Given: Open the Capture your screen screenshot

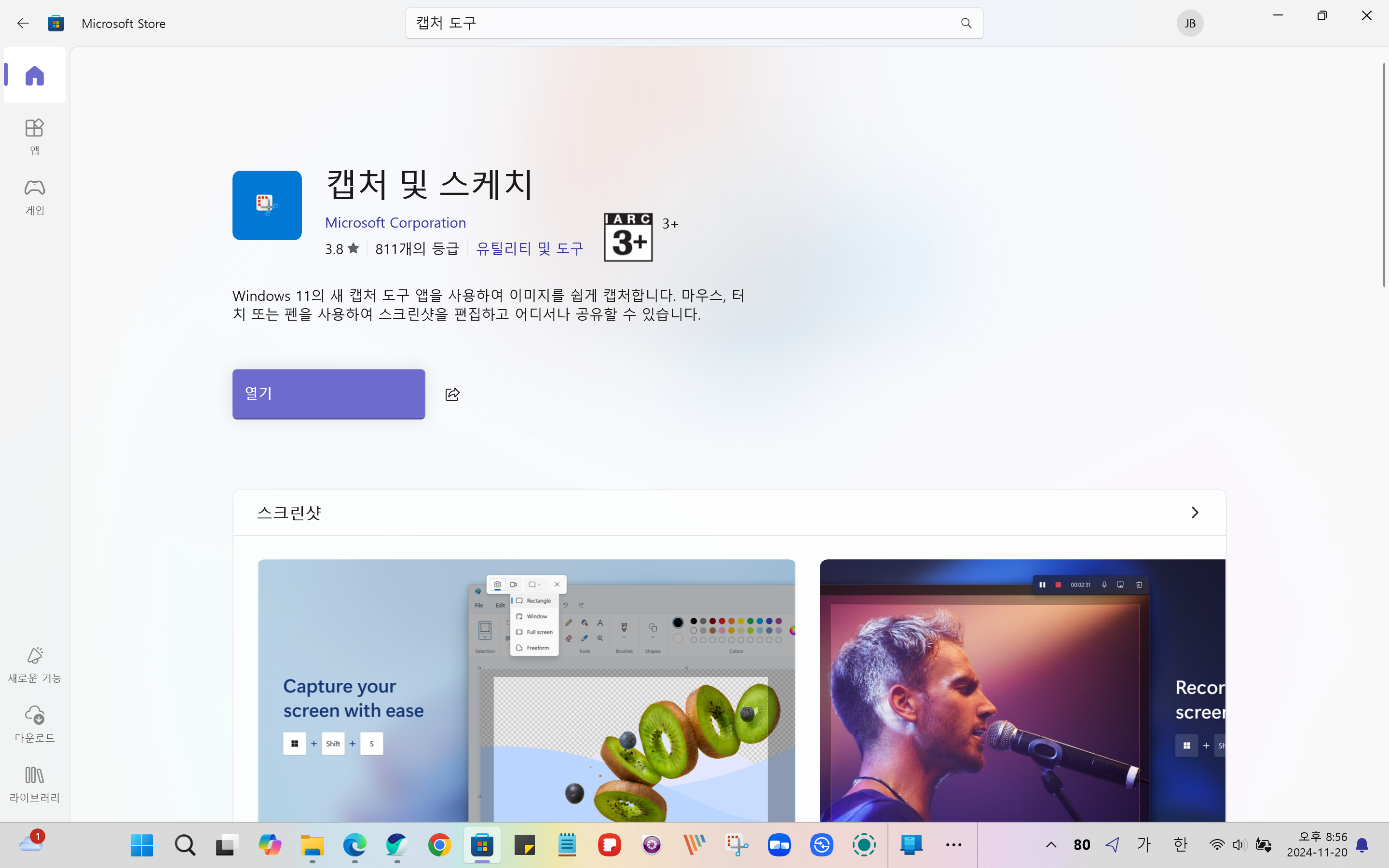Looking at the screenshot, I should click(x=526, y=690).
